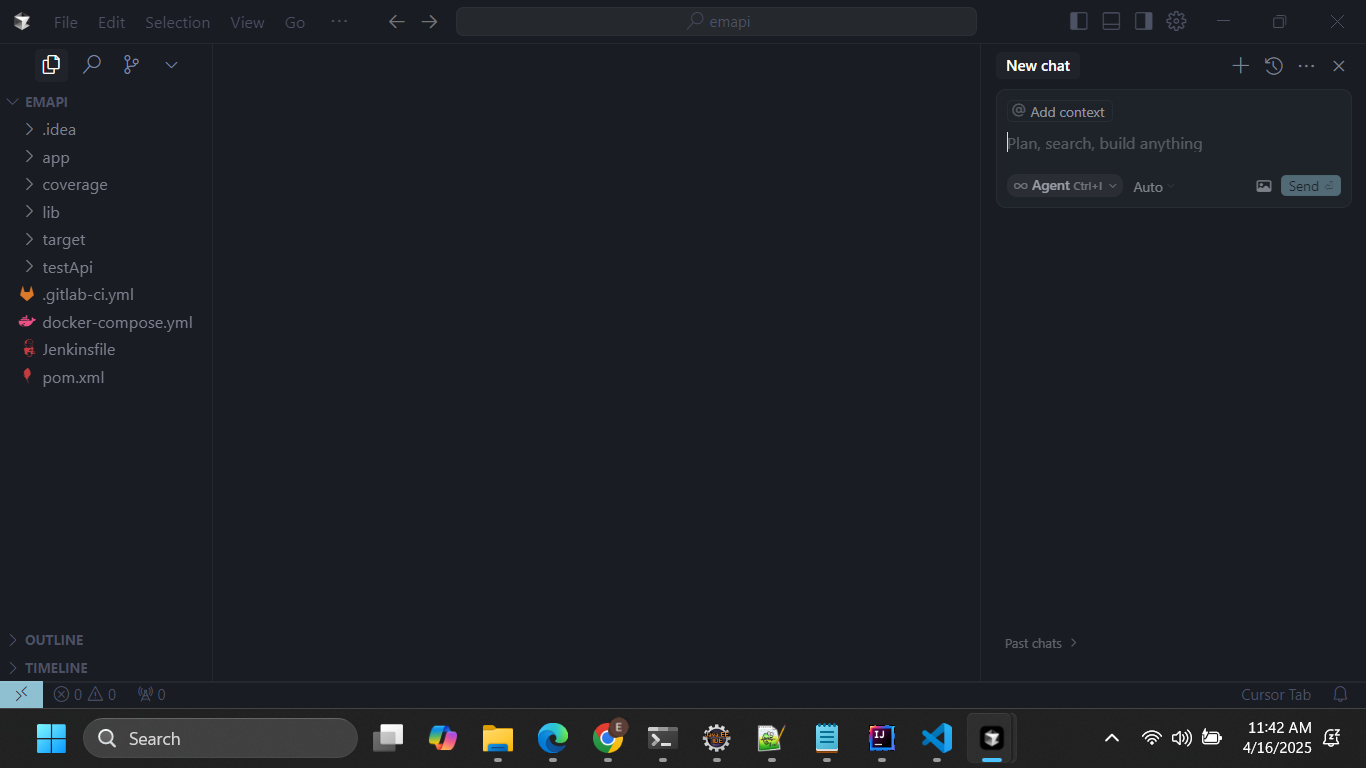Open Task View in the taskbar
The width and height of the screenshot is (1366, 768).
[388, 738]
